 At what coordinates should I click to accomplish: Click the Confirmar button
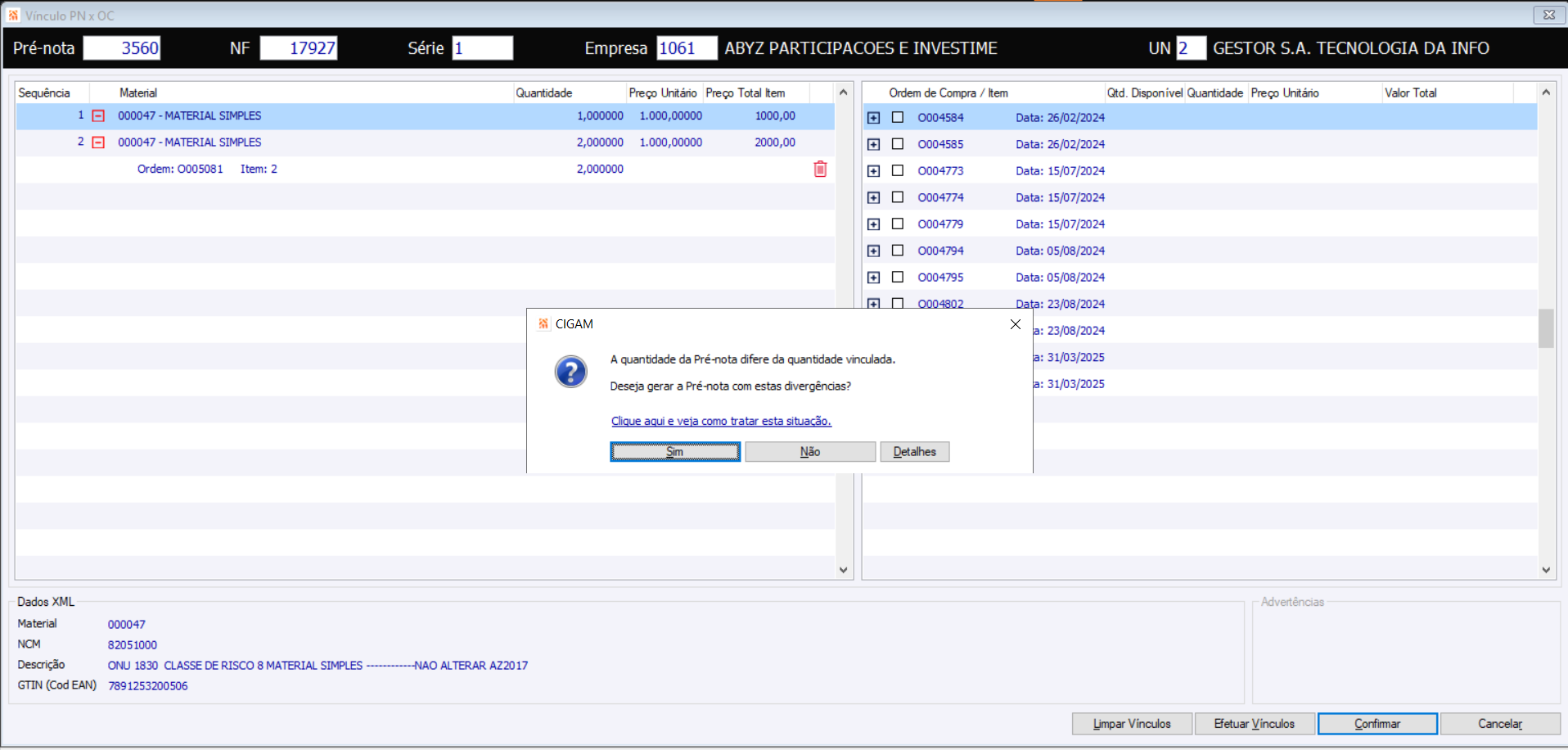pos(1377,724)
